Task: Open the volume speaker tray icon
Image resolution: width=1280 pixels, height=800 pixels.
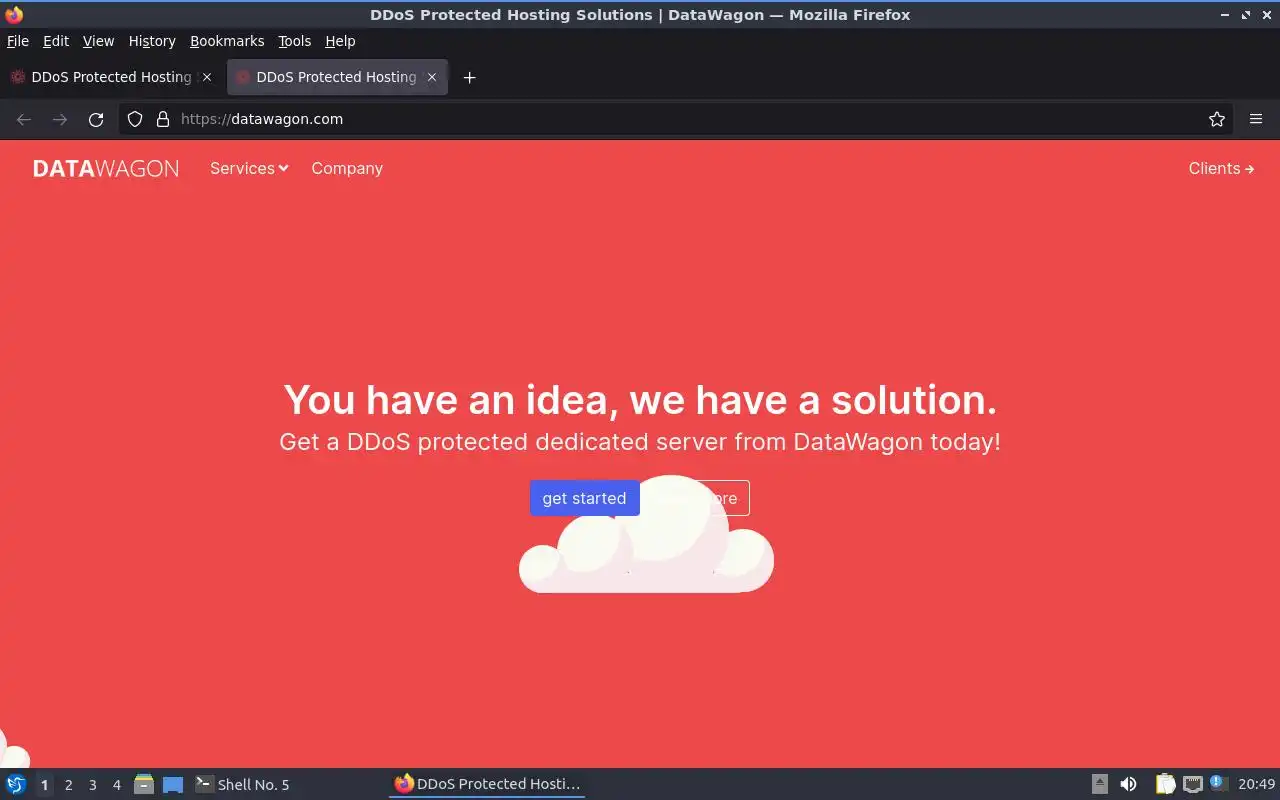Action: [1128, 784]
